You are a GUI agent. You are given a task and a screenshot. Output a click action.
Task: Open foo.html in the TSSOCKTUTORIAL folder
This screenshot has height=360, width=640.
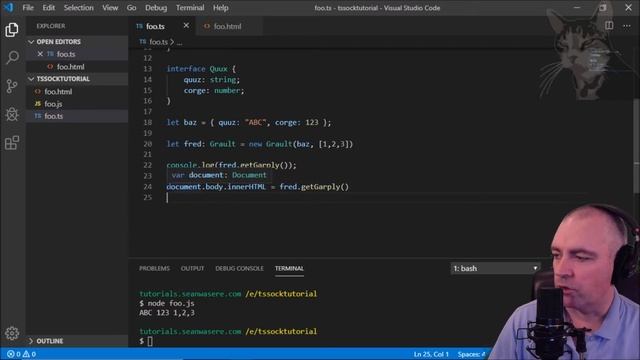tap(77, 91)
